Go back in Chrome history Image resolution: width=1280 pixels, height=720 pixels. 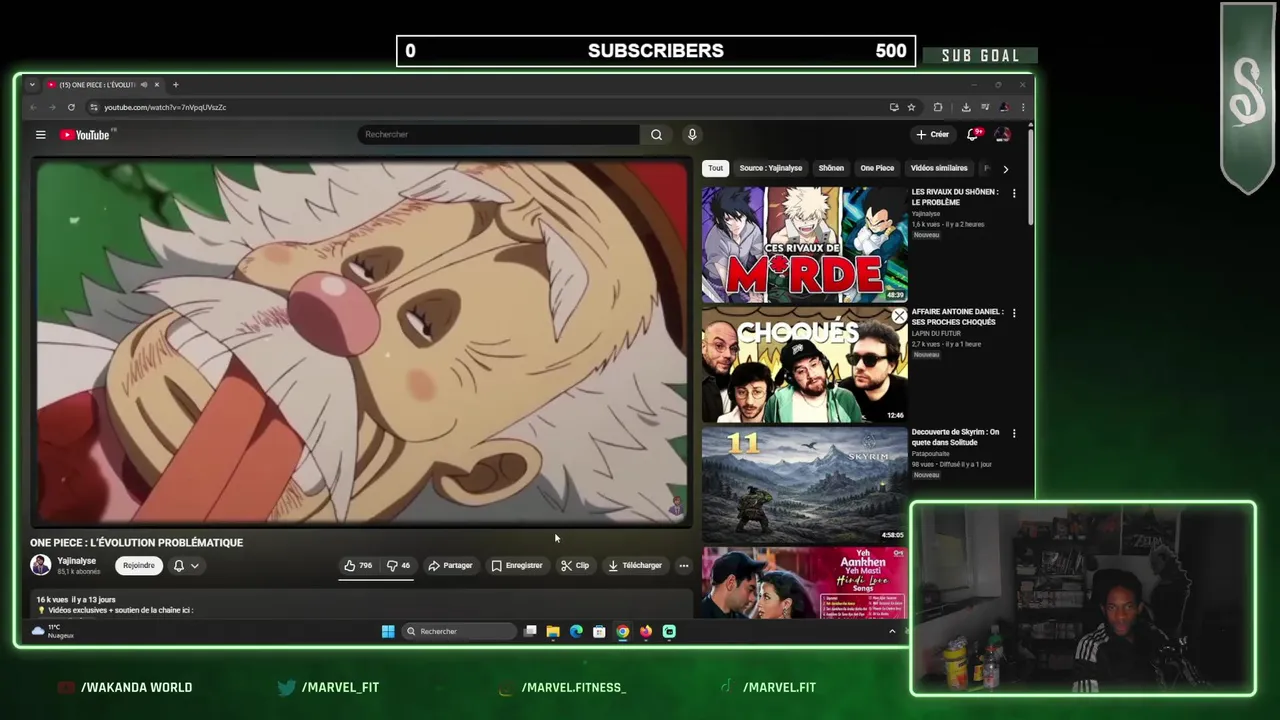(33, 107)
